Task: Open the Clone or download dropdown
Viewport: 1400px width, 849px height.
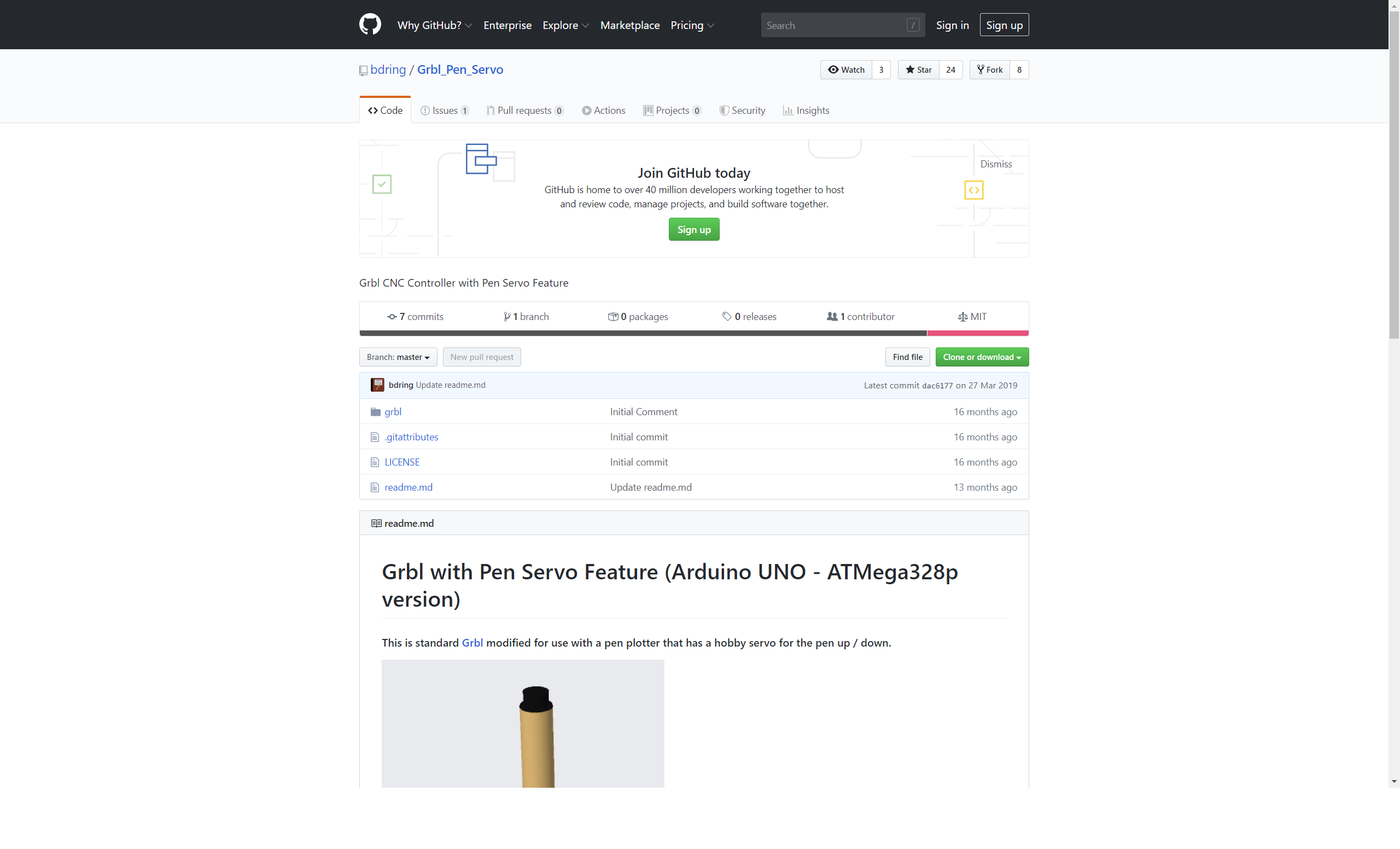Action: point(981,357)
